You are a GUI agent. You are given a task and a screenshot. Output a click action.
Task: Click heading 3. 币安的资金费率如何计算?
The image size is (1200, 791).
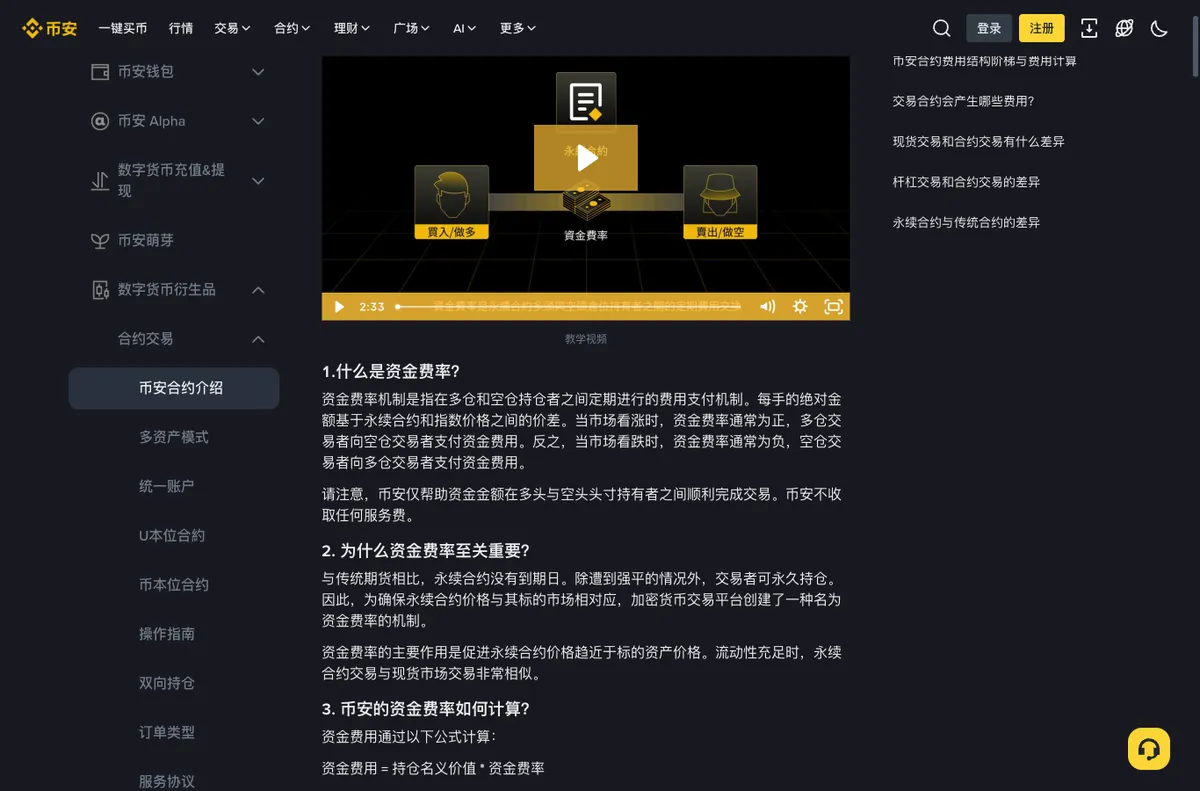point(426,708)
